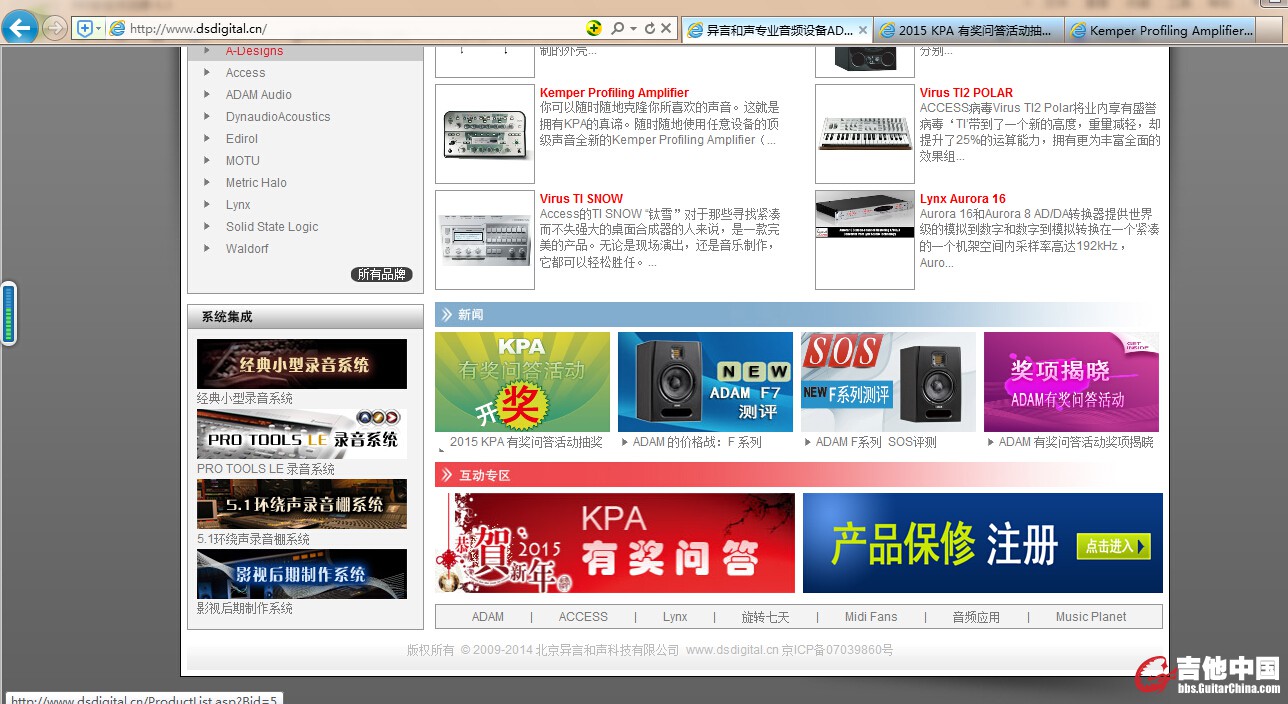Open the Virus TI SNOW title link

[581, 199]
